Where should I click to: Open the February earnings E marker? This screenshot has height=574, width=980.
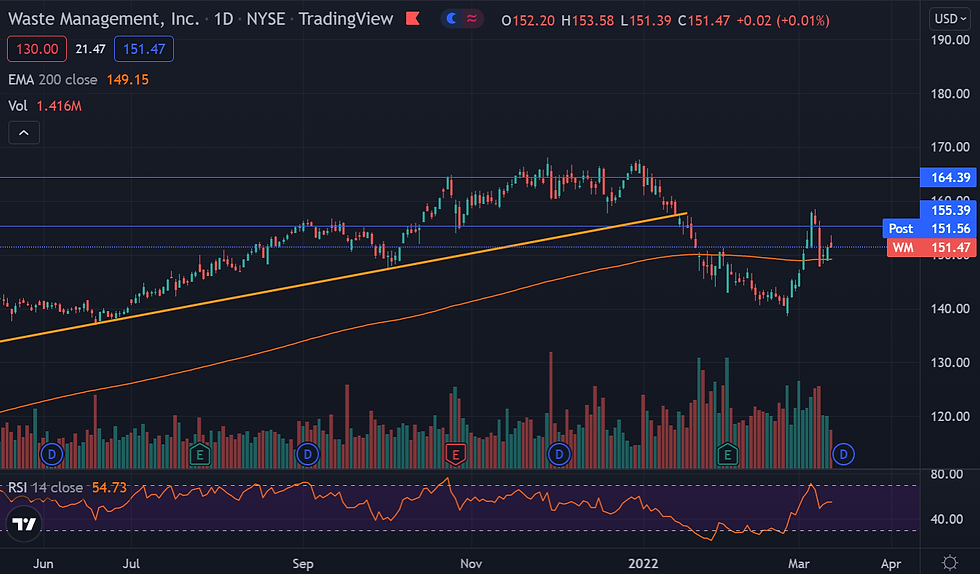[727, 454]
